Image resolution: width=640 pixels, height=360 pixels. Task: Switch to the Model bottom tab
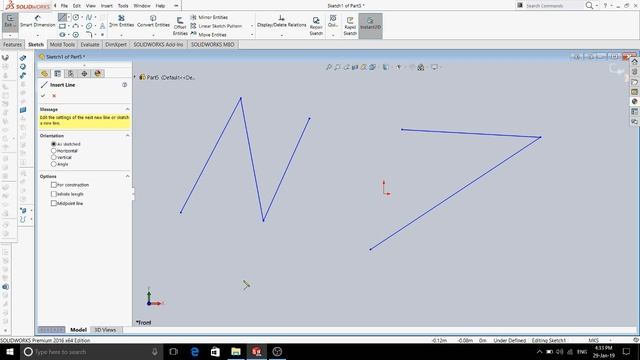[x=78, y=329]
